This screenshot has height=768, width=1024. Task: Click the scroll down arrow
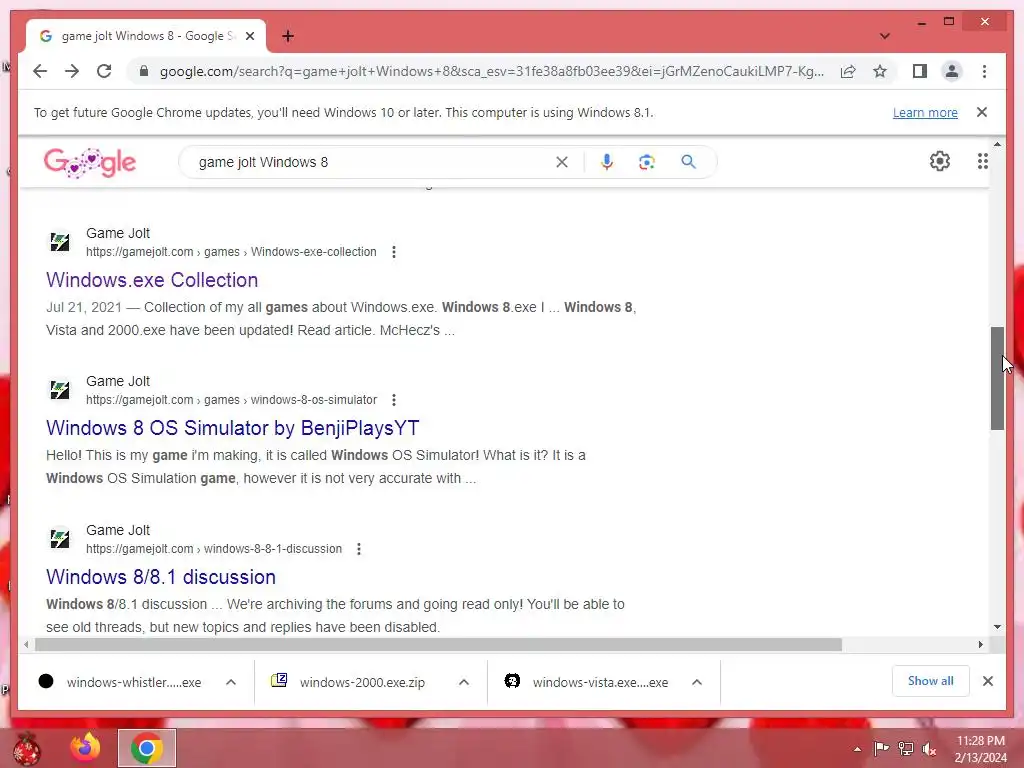997,627
